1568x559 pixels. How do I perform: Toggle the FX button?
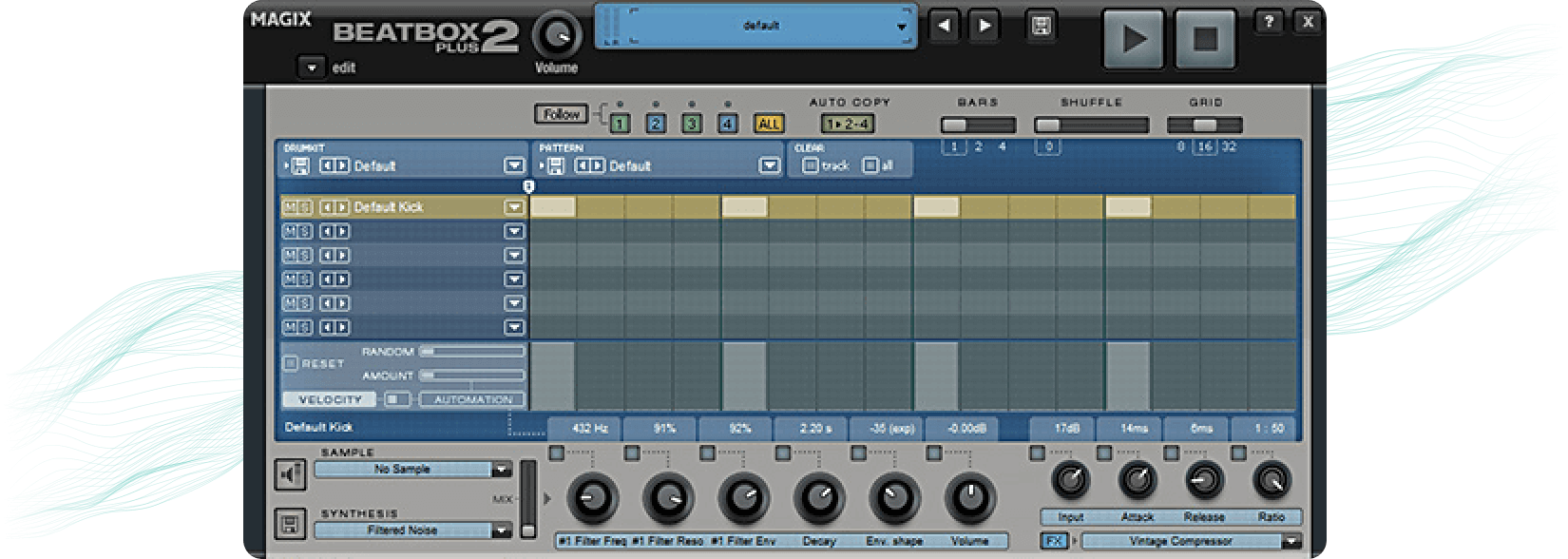pyautogui.click(x=1054, y=541)
